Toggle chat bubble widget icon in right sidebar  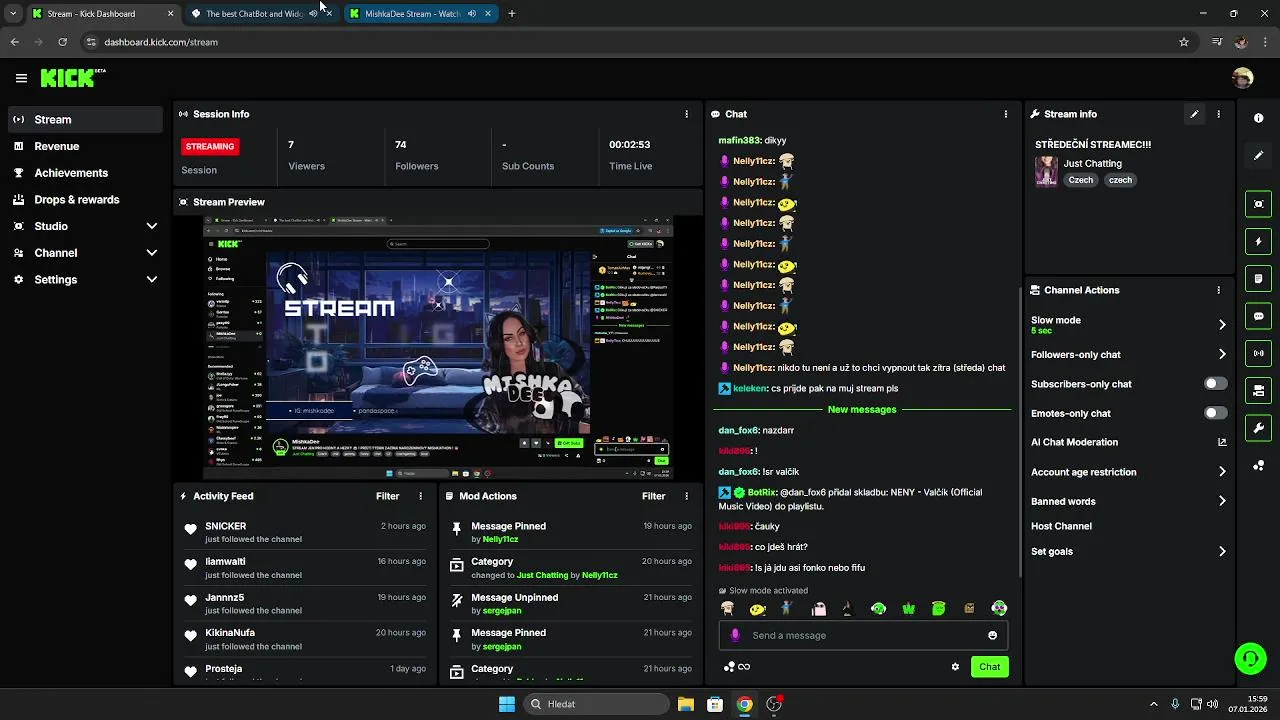[x=1258, y=316]
